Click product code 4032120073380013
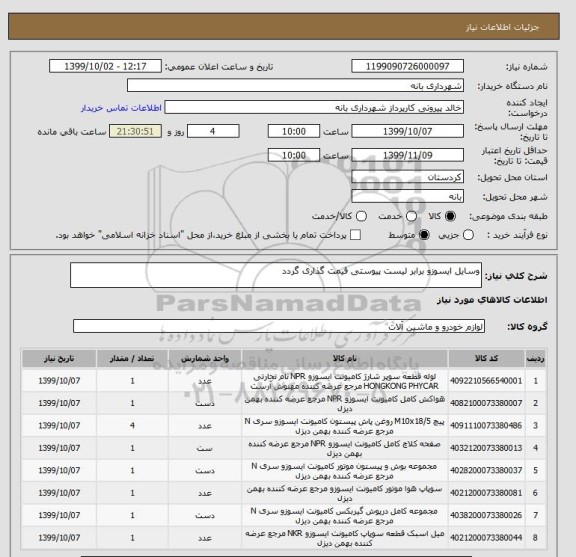 pos(486,448)
